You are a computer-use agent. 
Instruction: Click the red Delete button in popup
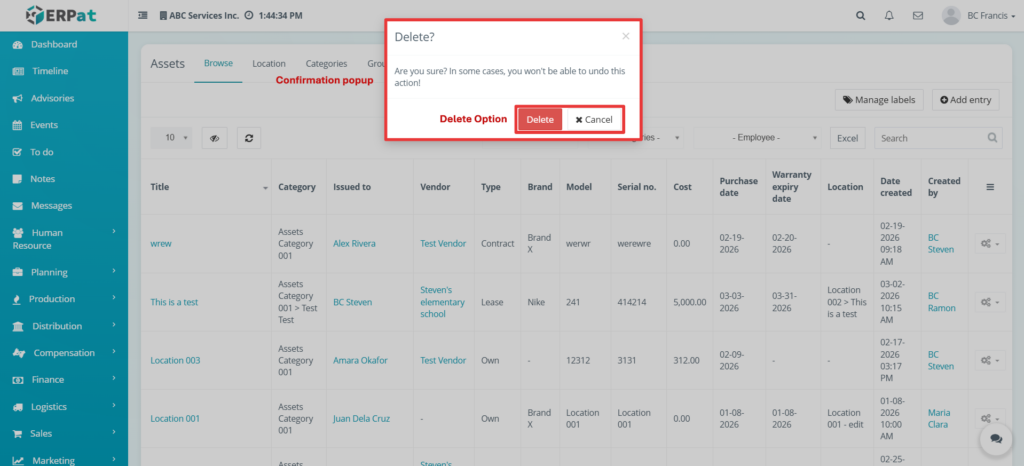(540, 119)
